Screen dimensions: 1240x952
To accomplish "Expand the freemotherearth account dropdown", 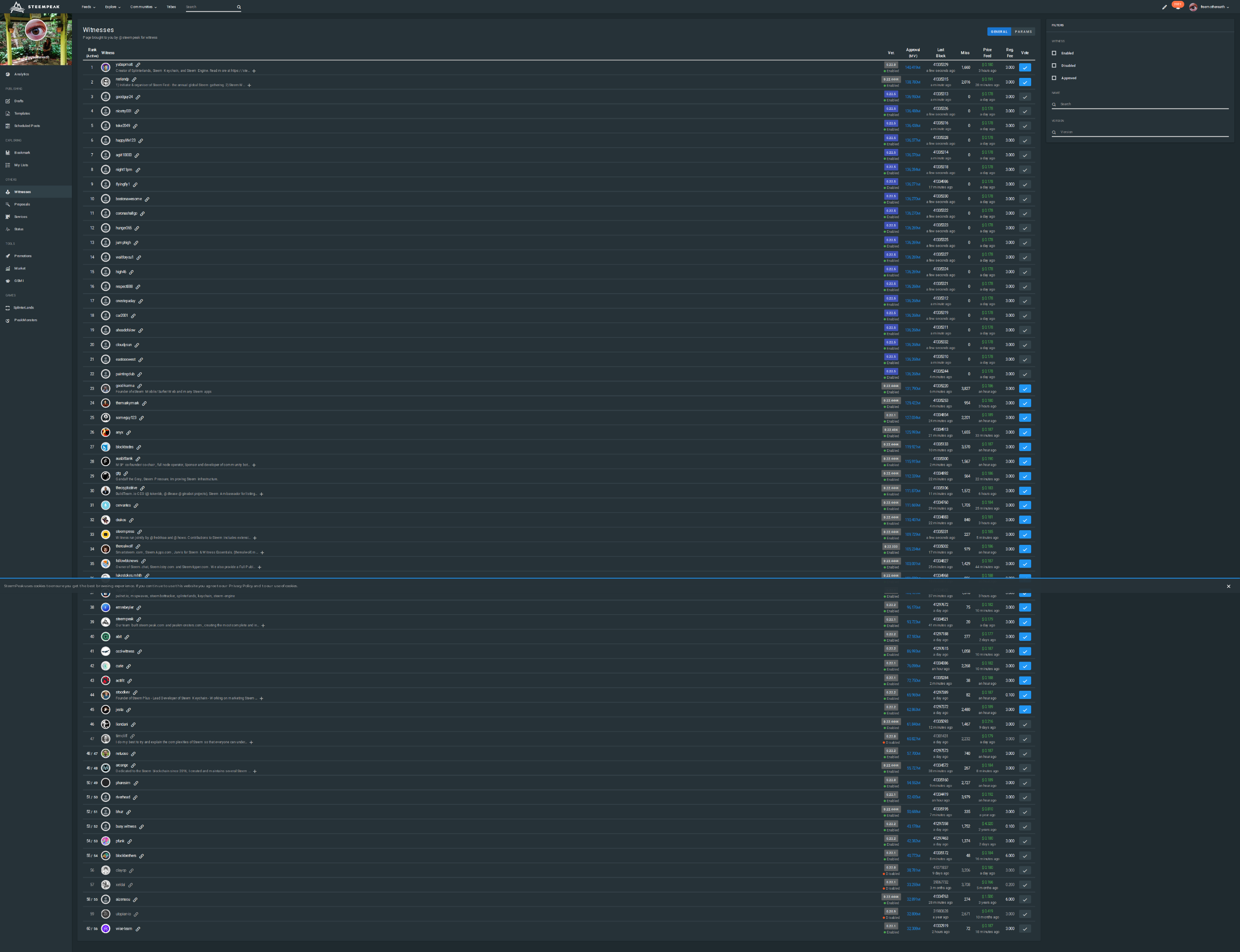I will pos(1214,7).
